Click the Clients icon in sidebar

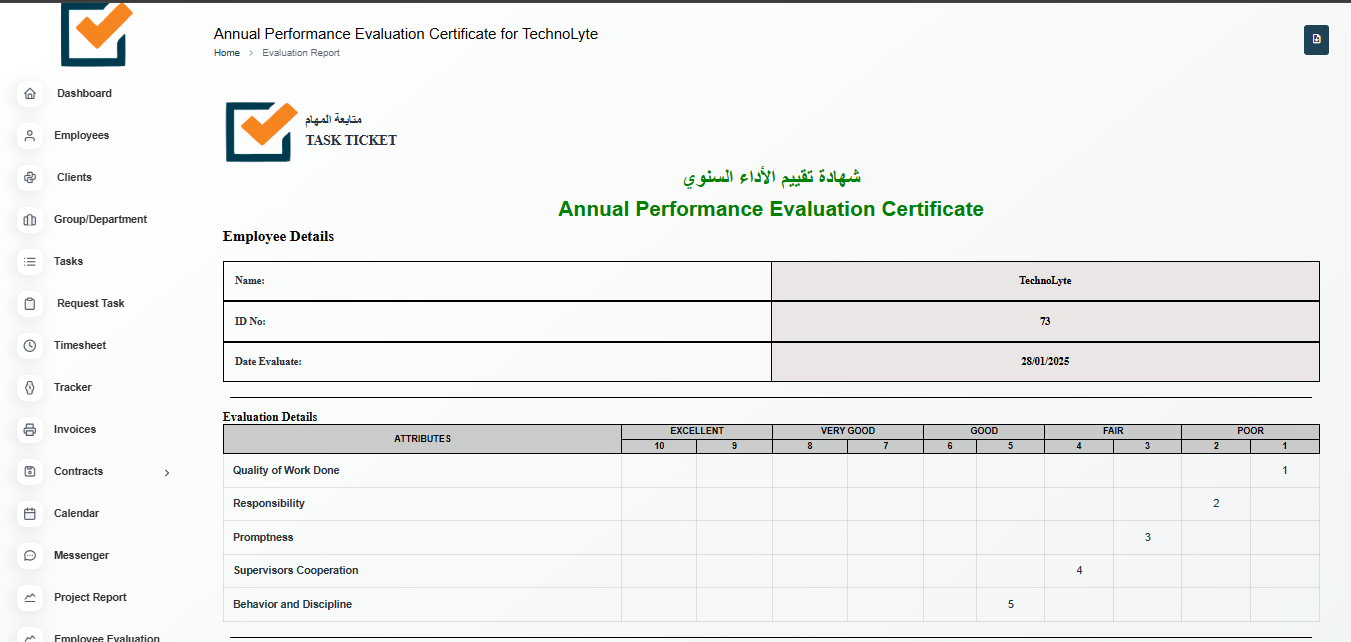30,178
